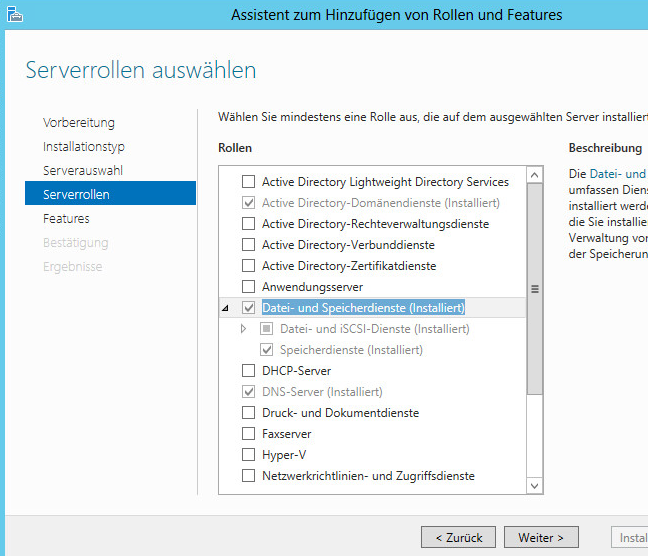
Task: Check the DHCP-Server role
Action: click(248, 370)
